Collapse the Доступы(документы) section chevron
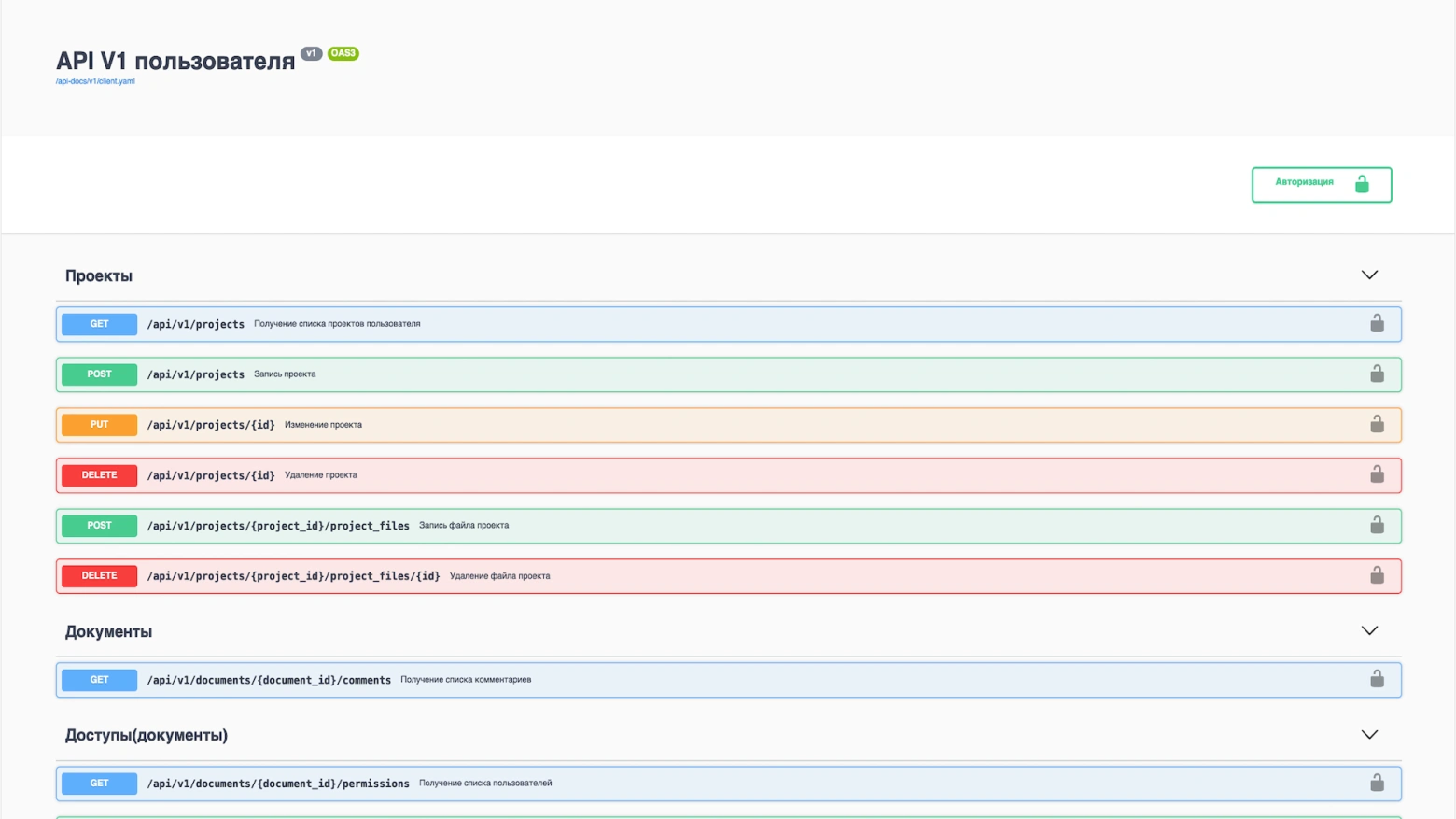The height and width of the screenshot is (819, 1456). click(x=1368, y=735)
